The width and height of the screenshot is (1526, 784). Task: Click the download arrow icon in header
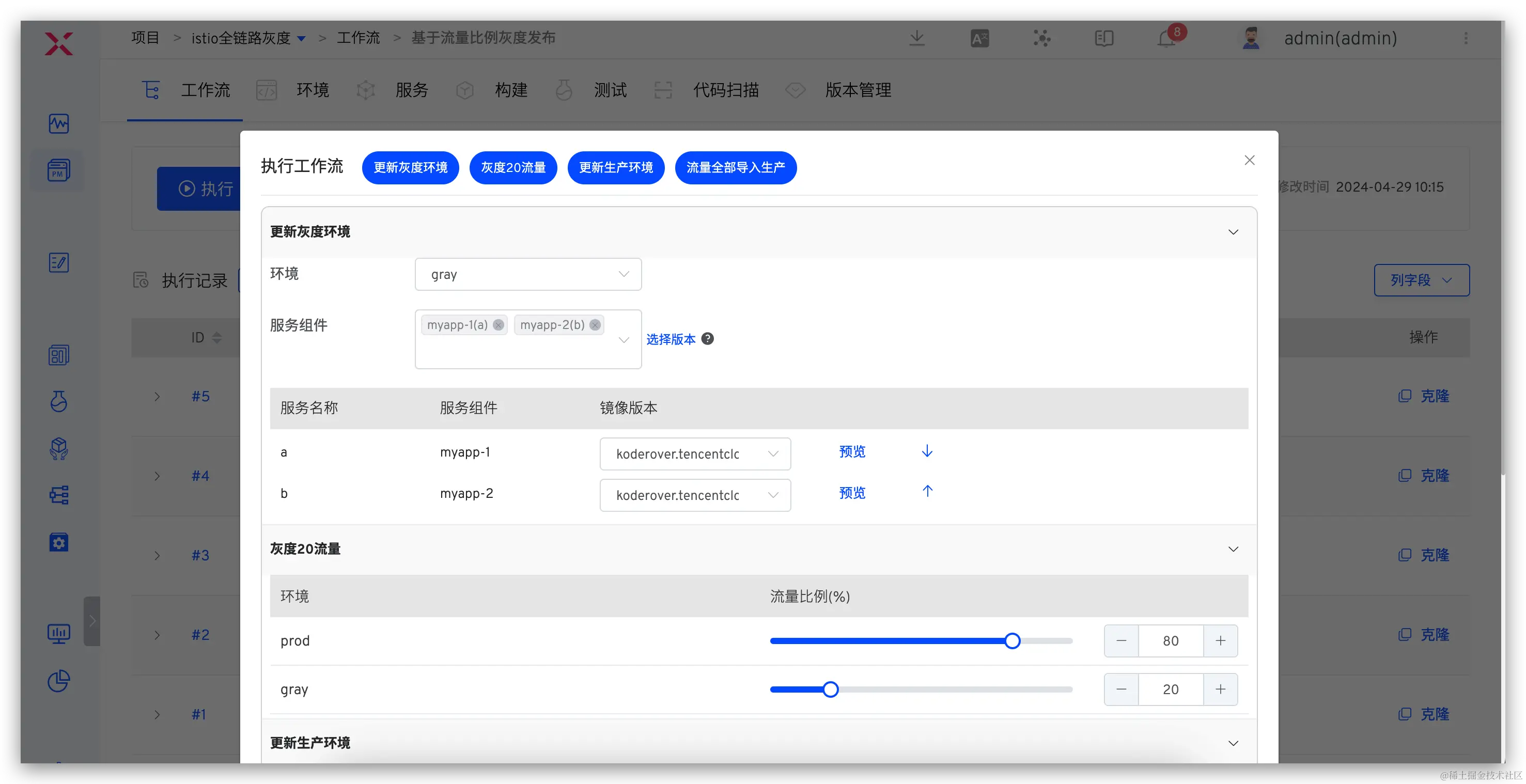[916, 39]
